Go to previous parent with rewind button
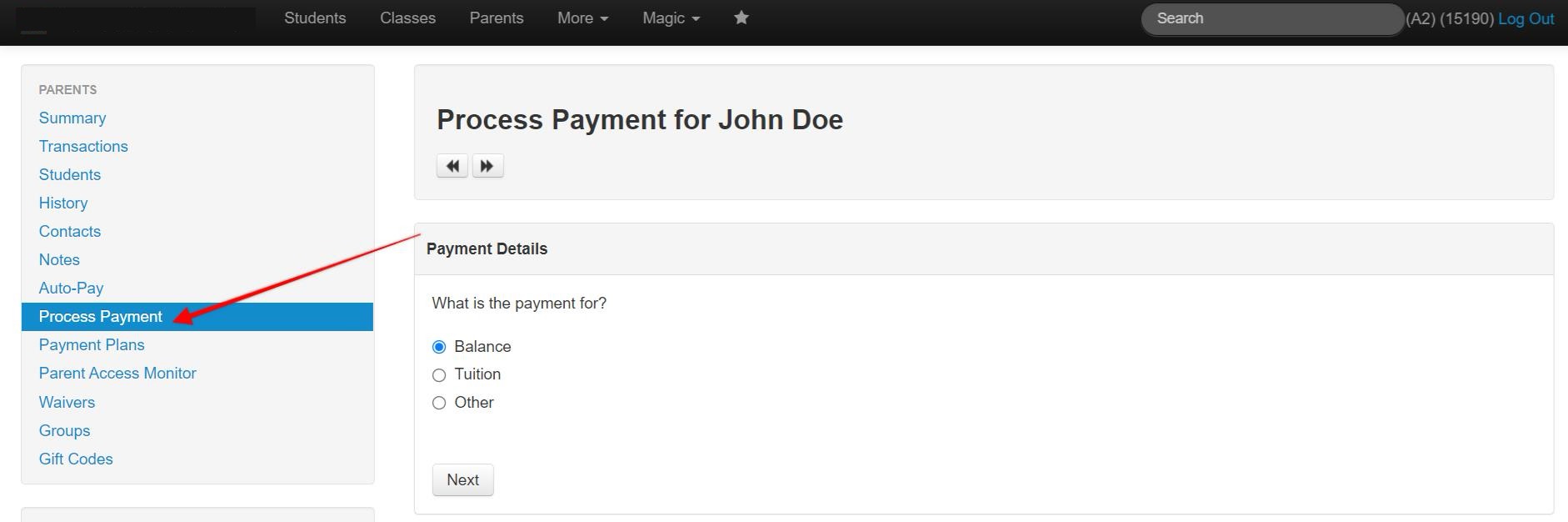Image resolution: width=1568 pixels, height=522 pixels. click(x=452, y=166)
